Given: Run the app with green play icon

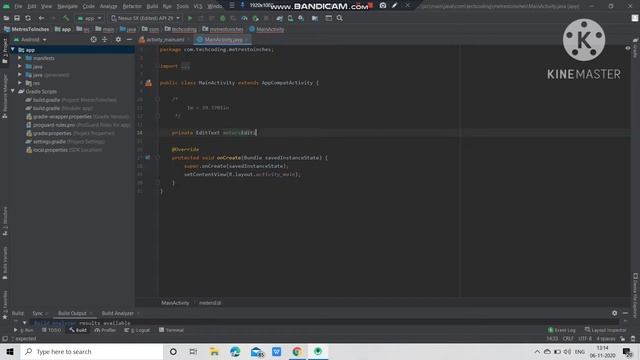Looking at the screenshot, I should click(x=190, y=18).
